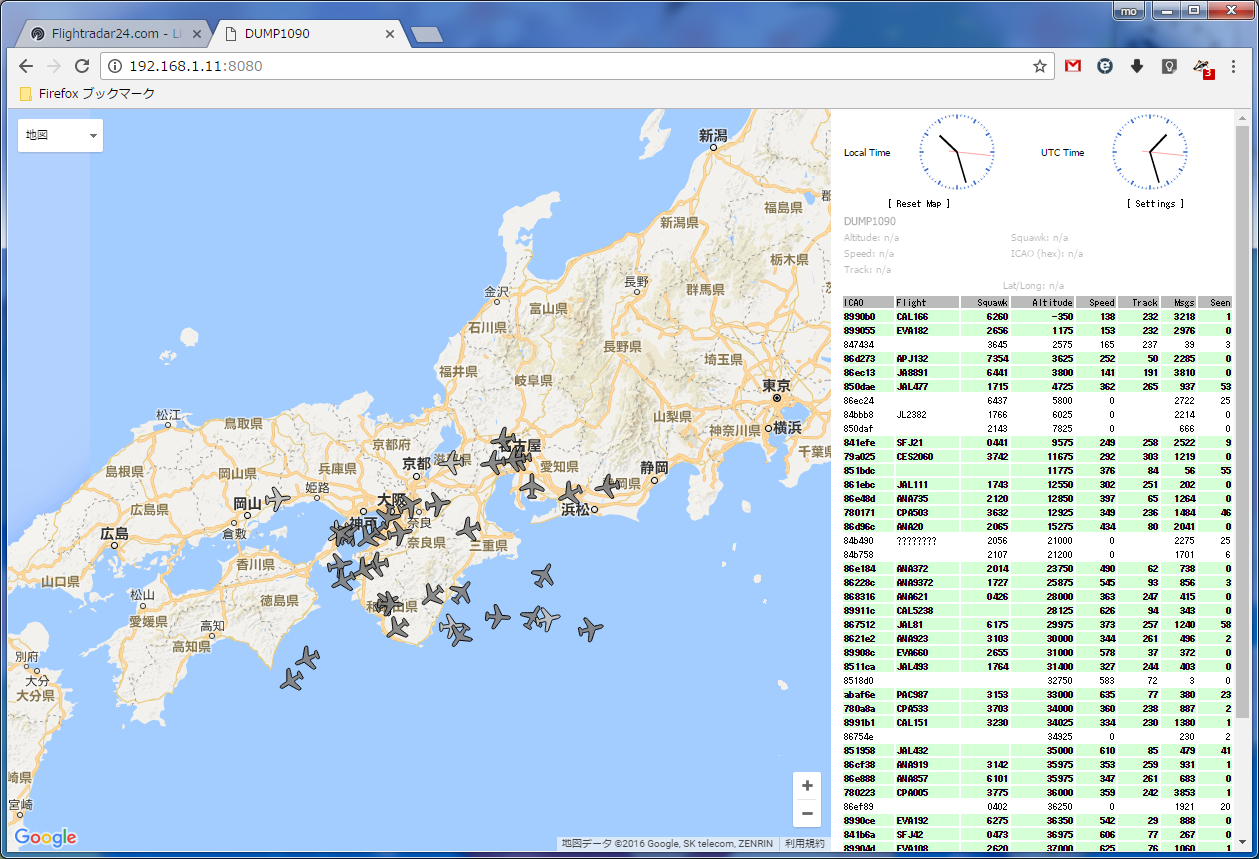Select the aircraft icon near Okayama
This screenshot has width=1259, height=859.
coord(278,498)
